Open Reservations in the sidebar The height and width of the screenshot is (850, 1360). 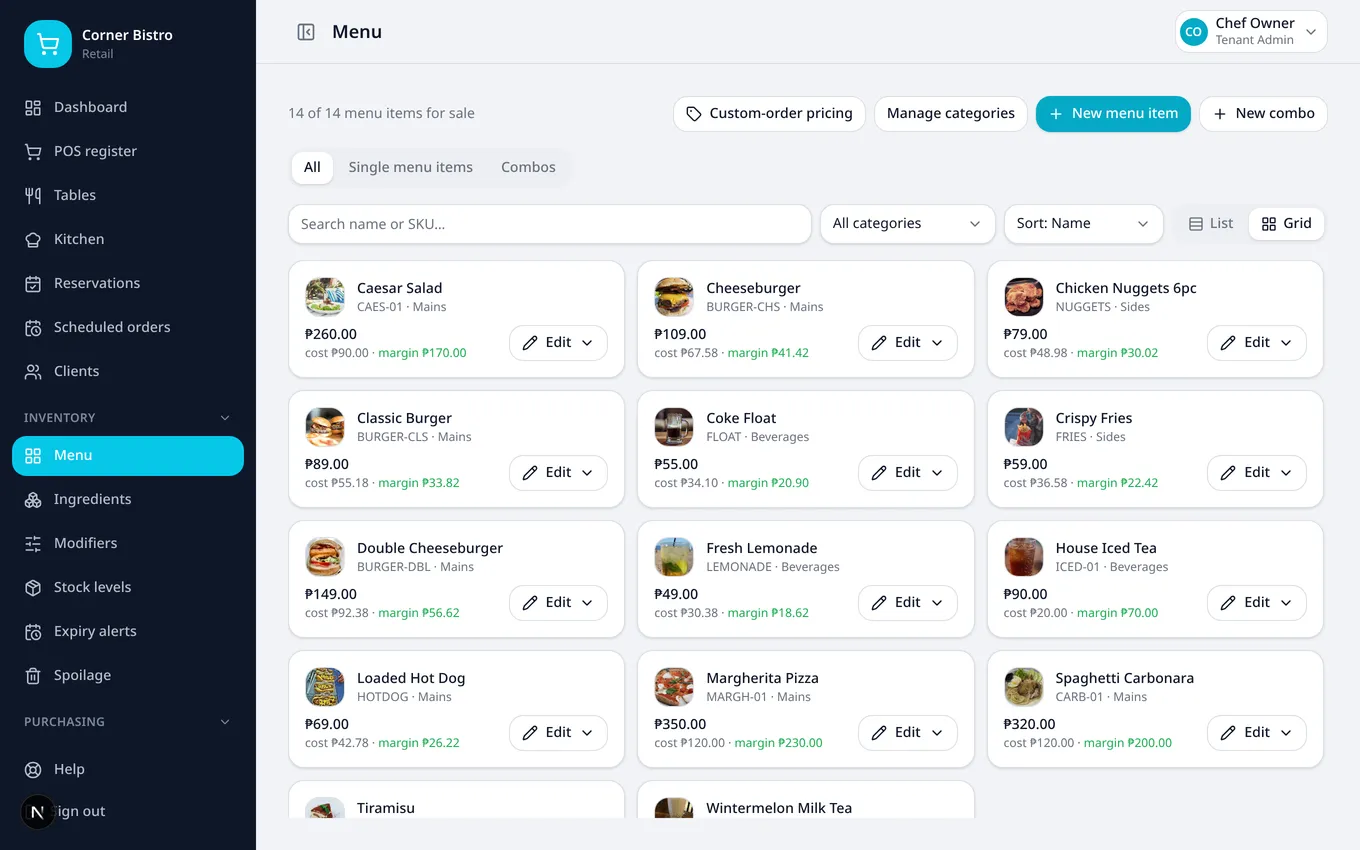pos(128,283)
